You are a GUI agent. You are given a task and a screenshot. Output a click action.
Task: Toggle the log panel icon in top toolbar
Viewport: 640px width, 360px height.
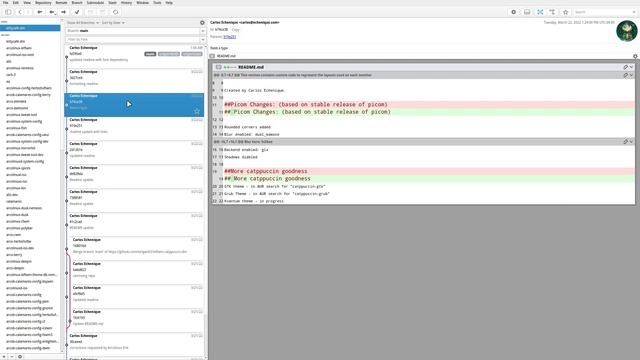tap(527, 12)
